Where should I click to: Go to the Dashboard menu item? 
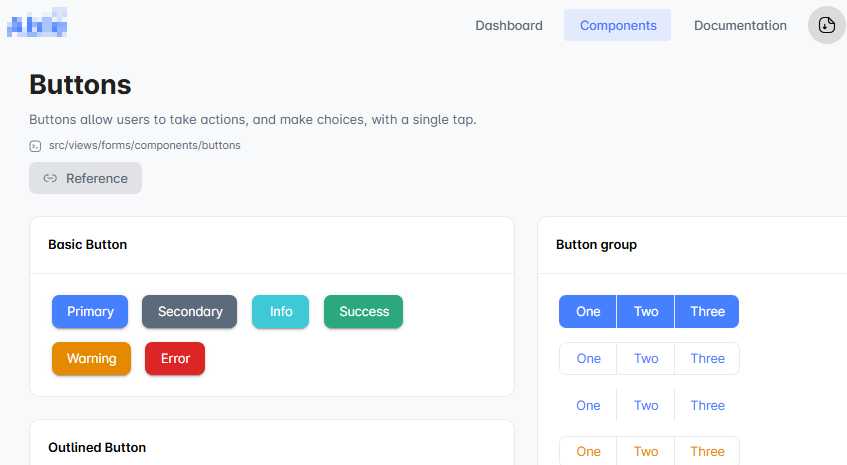pyautogui.click(x=509, y=25)
